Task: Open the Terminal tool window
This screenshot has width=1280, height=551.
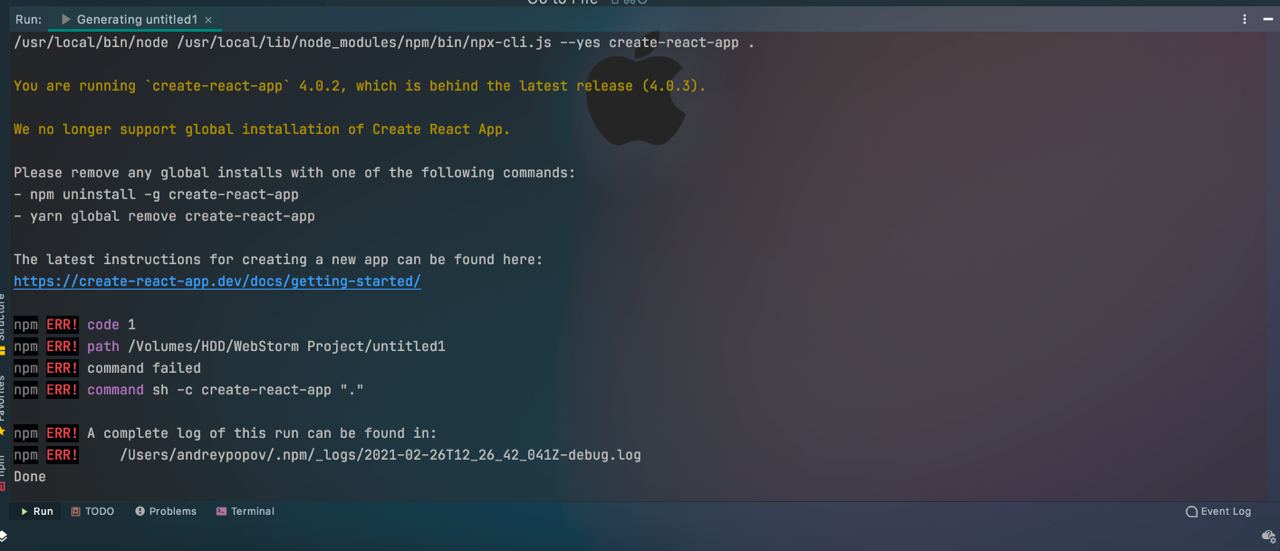Action: [x=245, y=511]
